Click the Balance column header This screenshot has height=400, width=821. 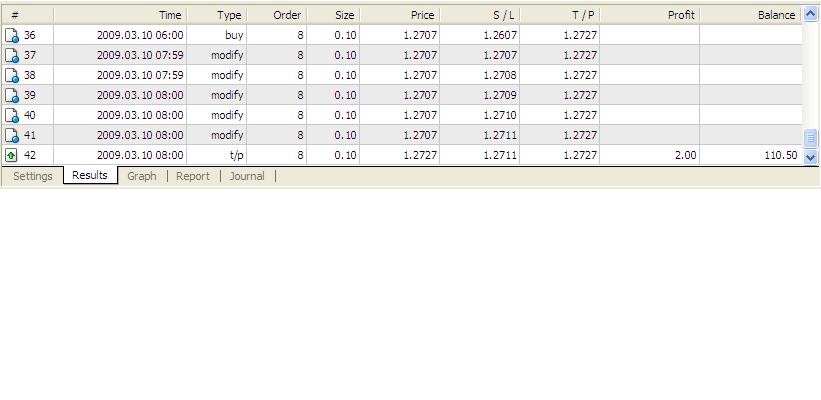coord(751,15)
